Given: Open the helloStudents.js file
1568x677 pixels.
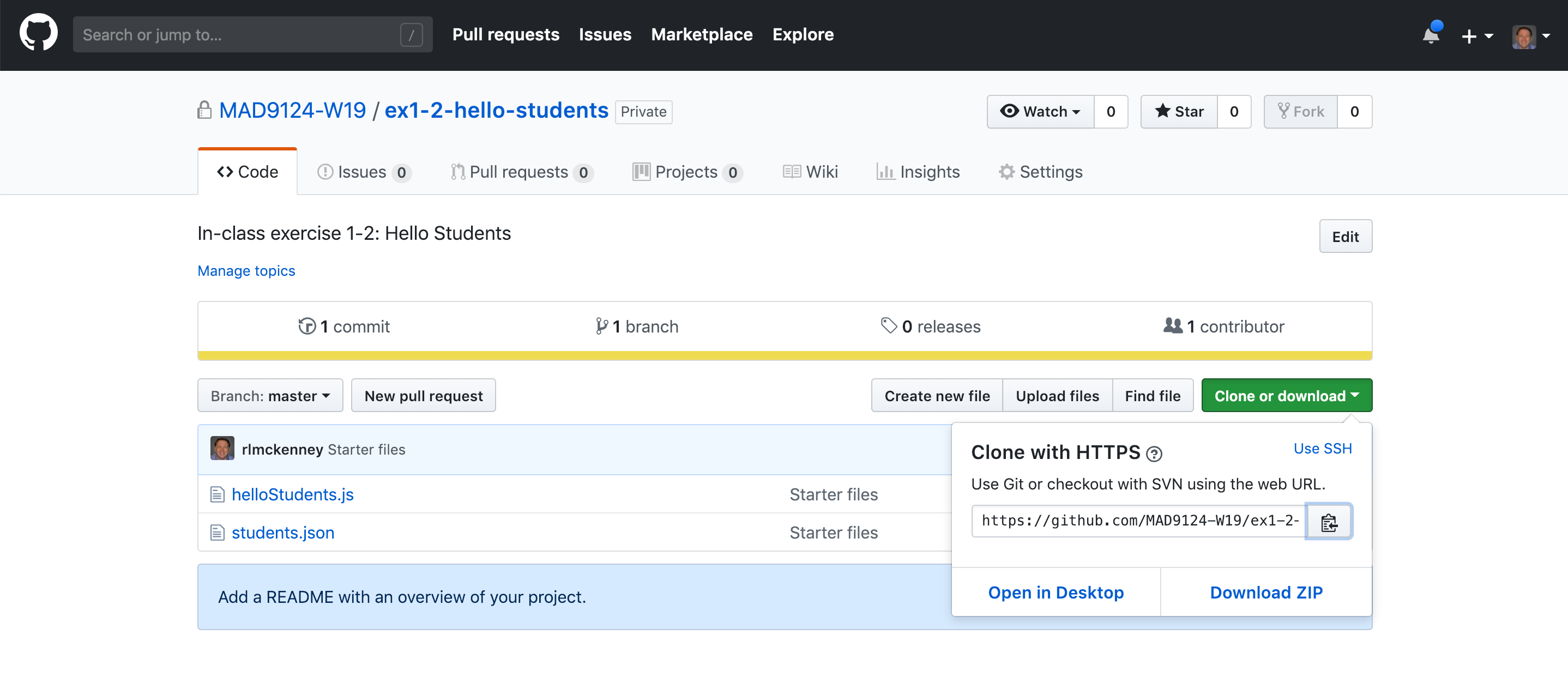Looking at the screenshot, I should coord(293,494).
